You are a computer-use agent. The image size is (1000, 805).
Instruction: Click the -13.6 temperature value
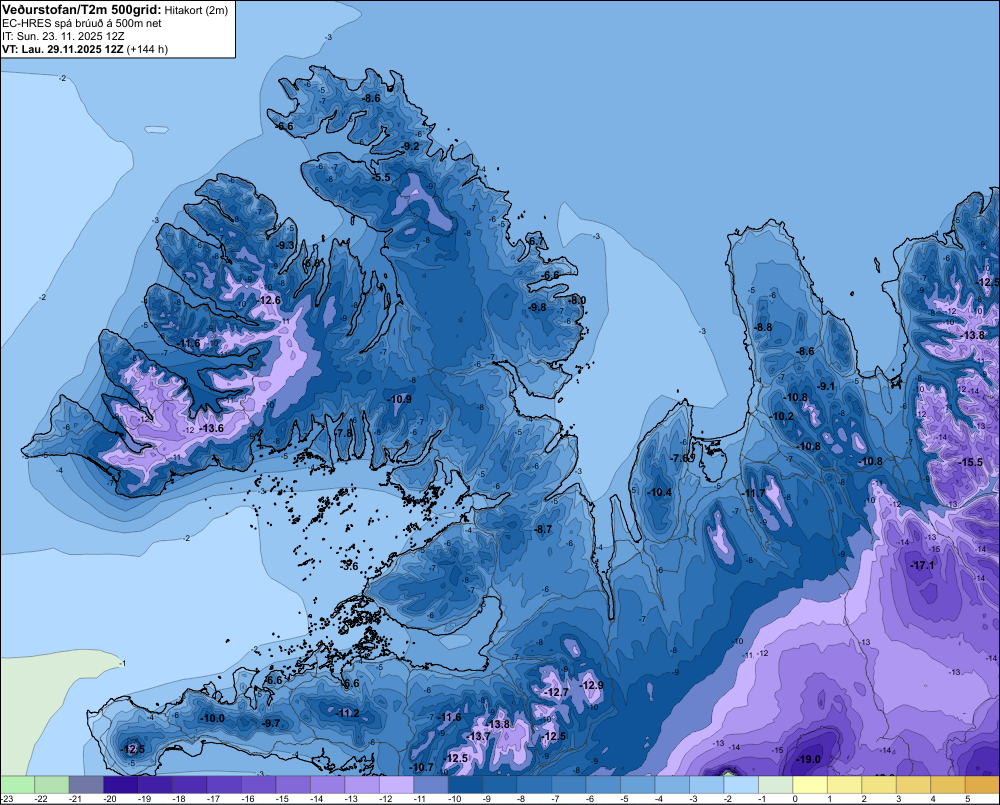[x=212, y=428]
